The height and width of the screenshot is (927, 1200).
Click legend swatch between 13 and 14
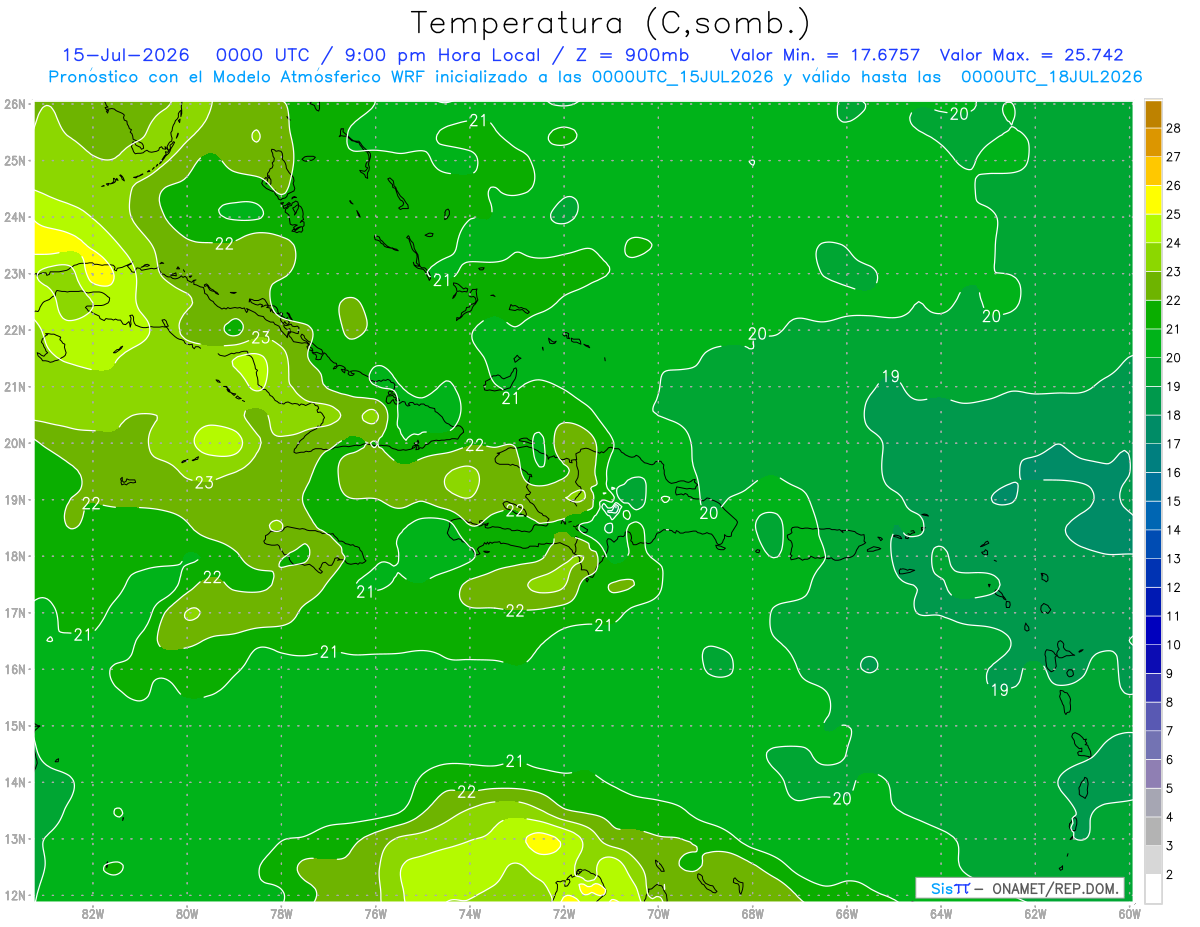[1153, 545]
